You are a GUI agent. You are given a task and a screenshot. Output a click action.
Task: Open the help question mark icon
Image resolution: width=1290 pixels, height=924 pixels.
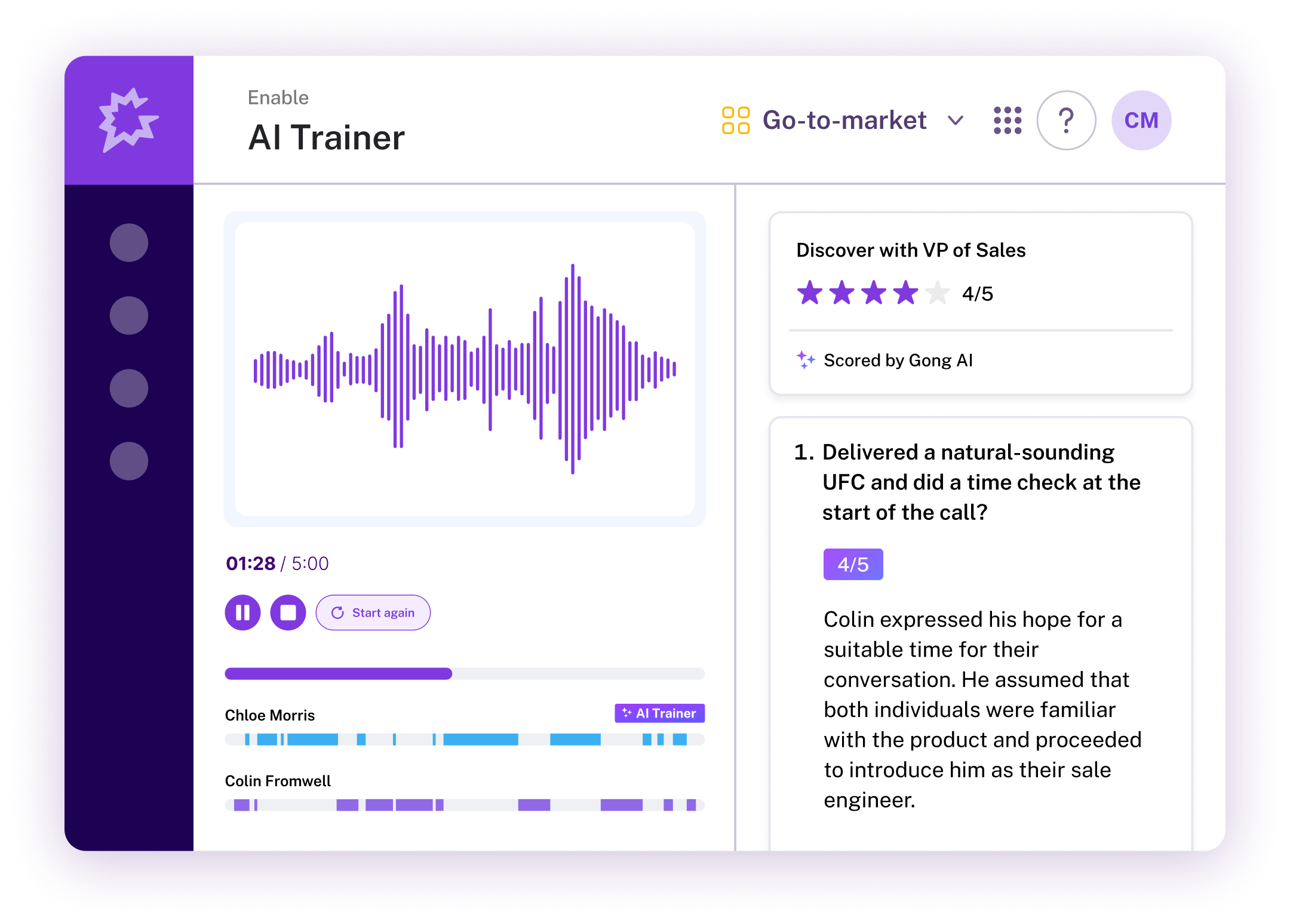[1066, 121]
